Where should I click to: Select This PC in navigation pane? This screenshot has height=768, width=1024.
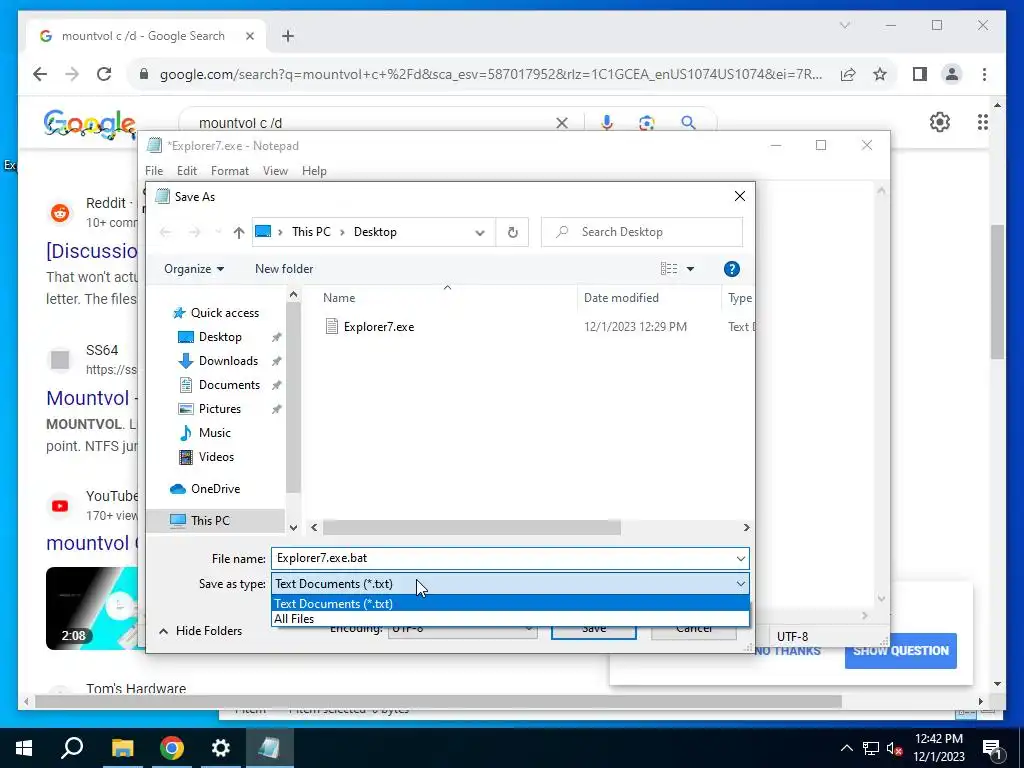210,520
